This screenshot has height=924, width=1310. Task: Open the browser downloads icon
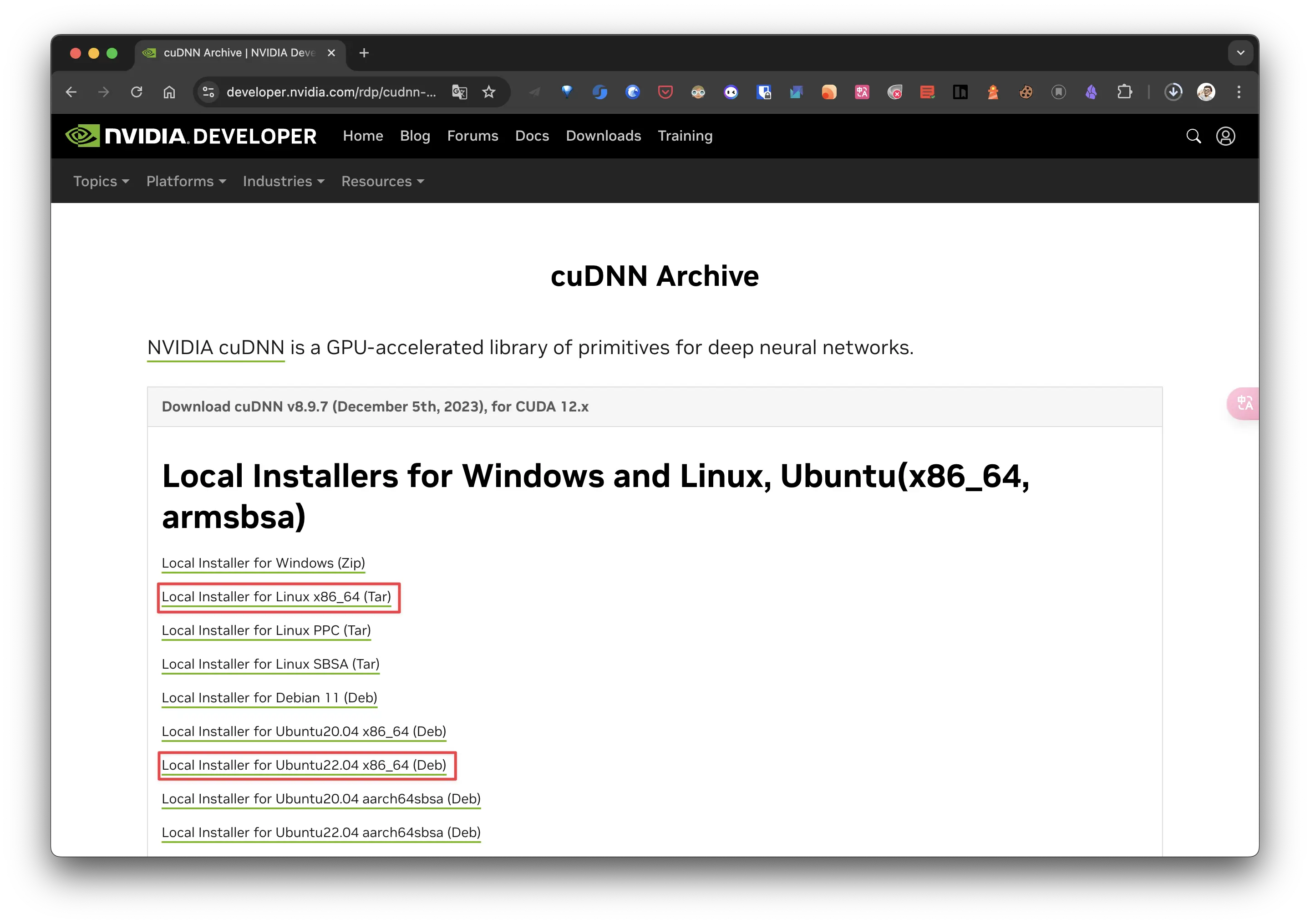tap(1173, 92)
